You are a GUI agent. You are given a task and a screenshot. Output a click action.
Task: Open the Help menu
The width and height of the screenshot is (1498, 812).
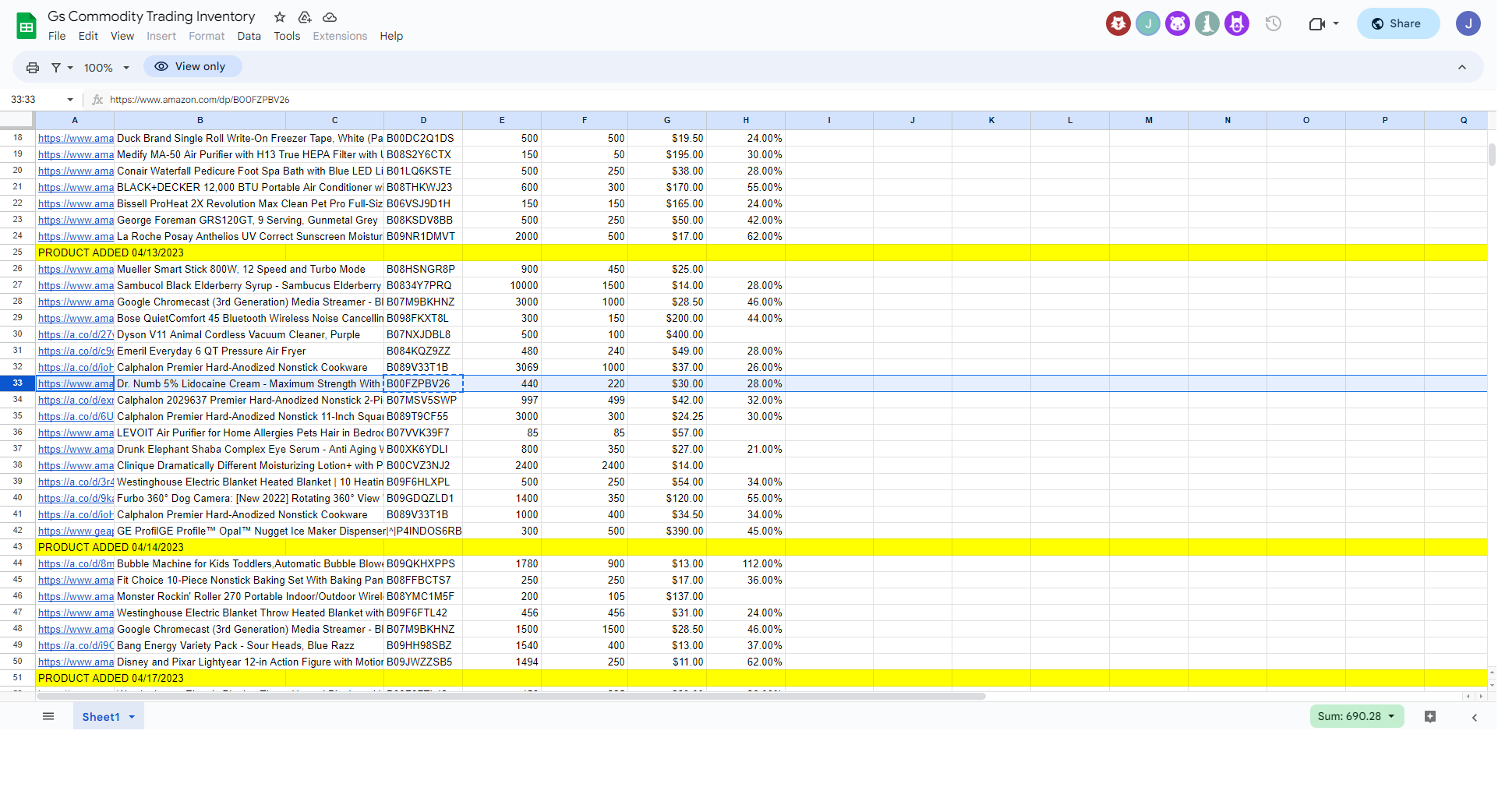(x=391, y=36)
